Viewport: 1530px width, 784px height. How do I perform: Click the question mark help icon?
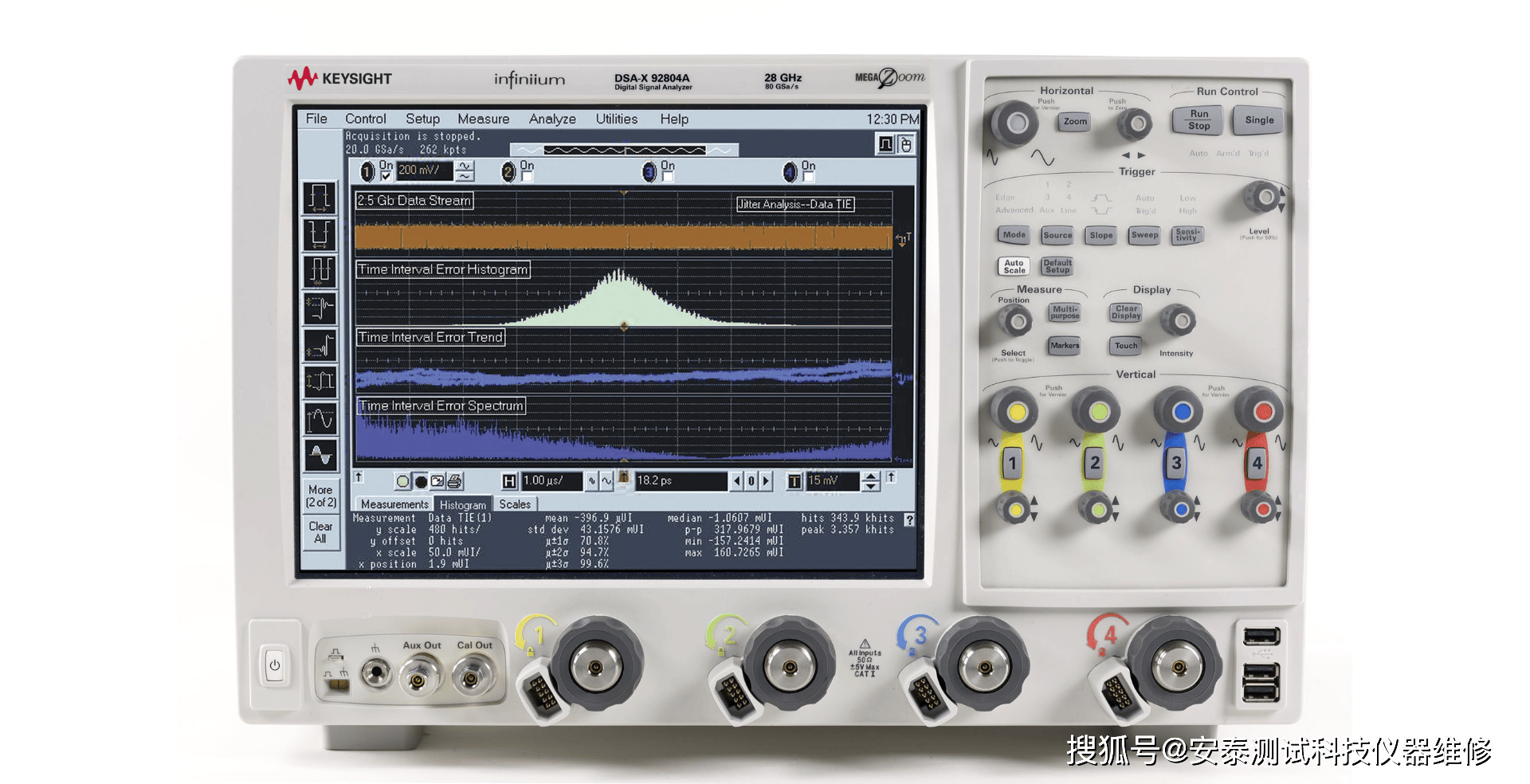point(909,519)
